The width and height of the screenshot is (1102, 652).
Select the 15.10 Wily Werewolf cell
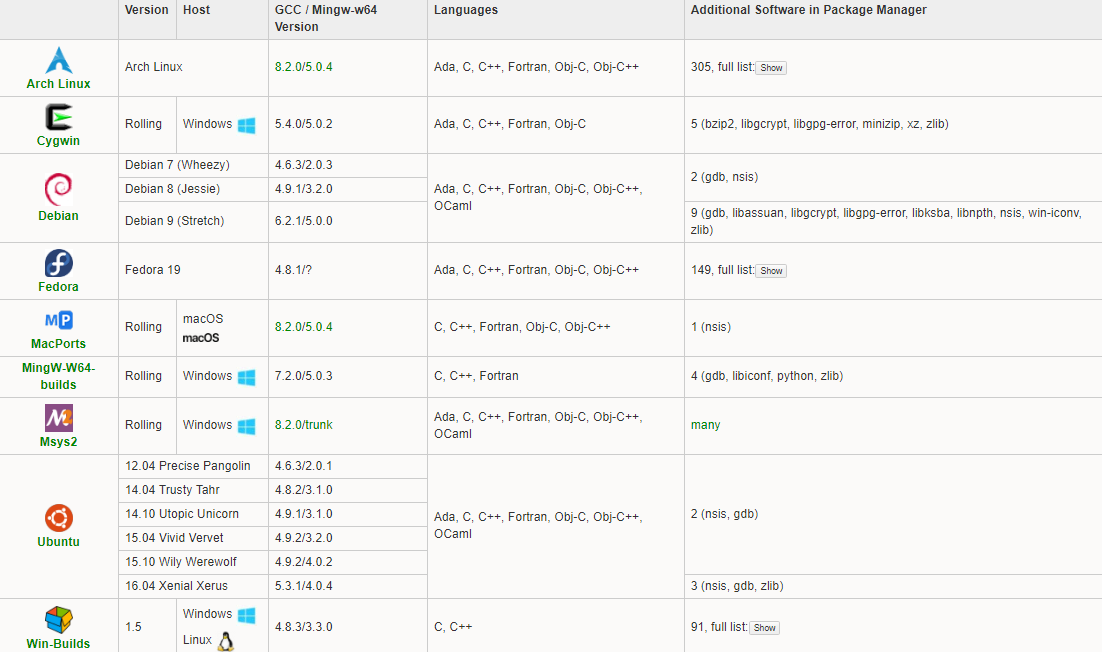coord(193,562)
